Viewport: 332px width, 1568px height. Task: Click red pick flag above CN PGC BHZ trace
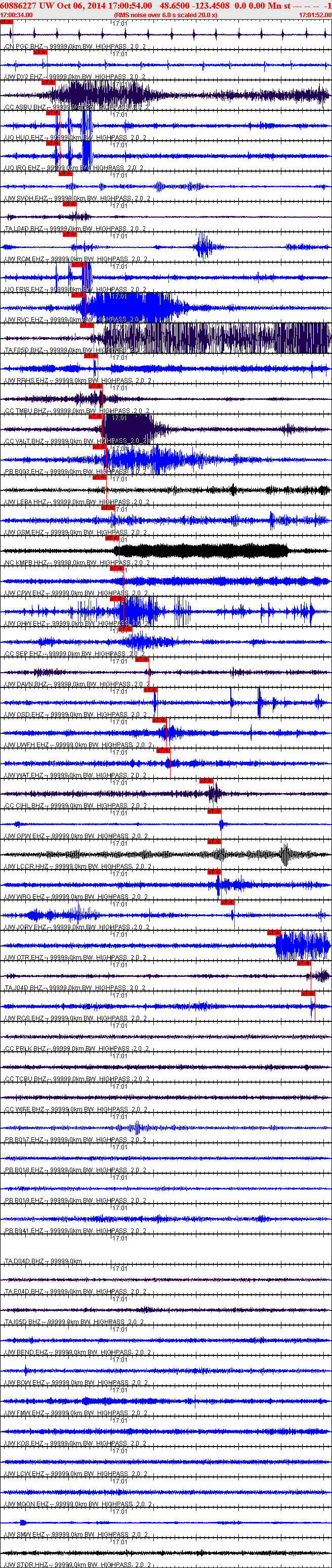point(6,21)
